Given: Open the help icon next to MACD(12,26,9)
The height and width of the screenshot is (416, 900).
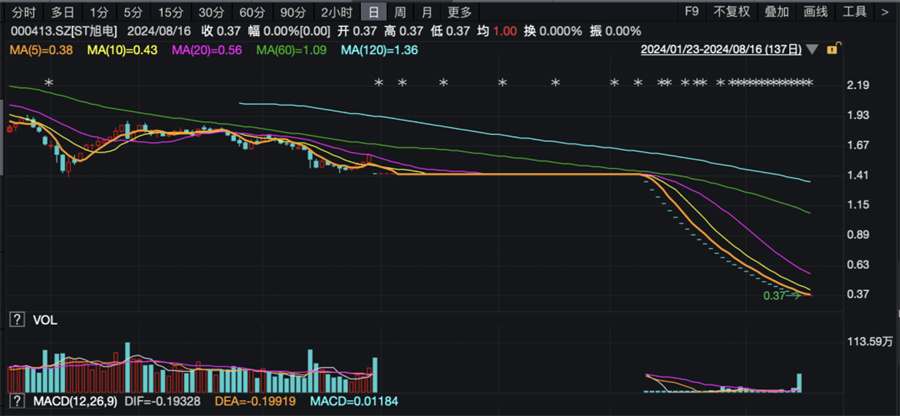Looking at the screenshot, I should 18,400.
